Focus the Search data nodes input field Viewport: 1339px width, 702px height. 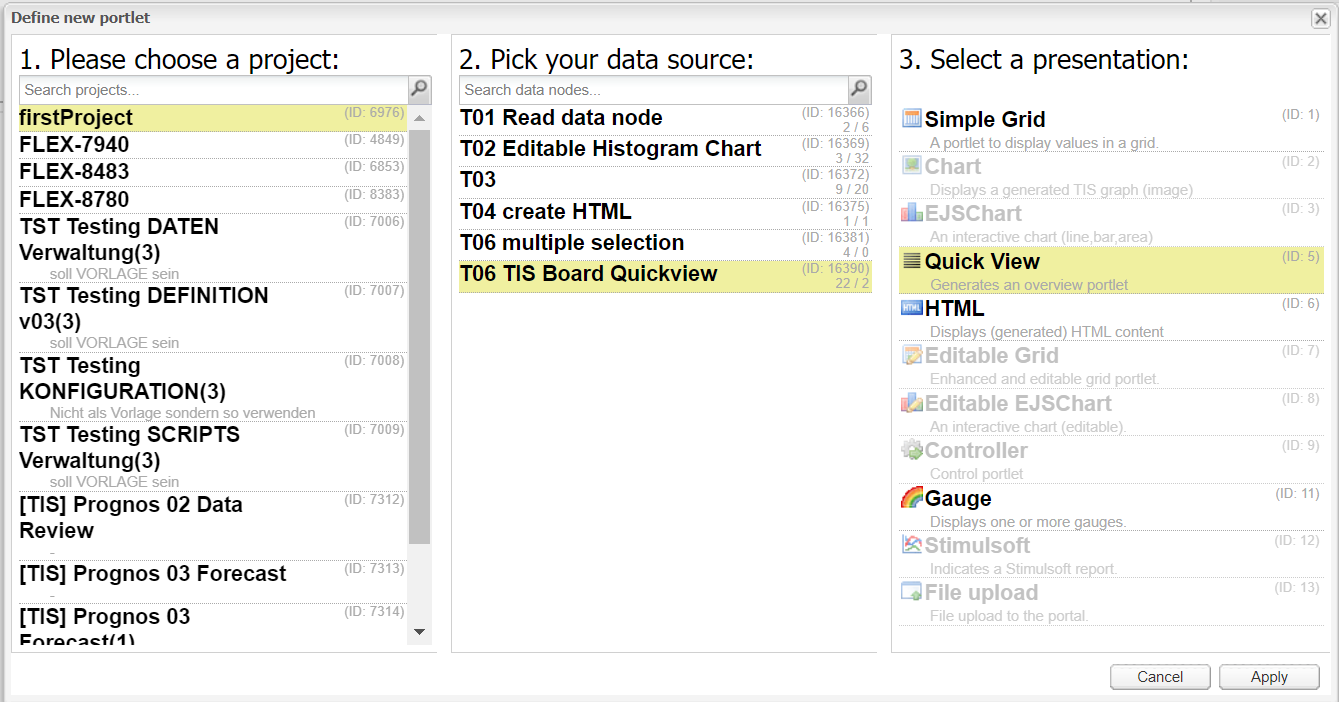coord(654,90)
